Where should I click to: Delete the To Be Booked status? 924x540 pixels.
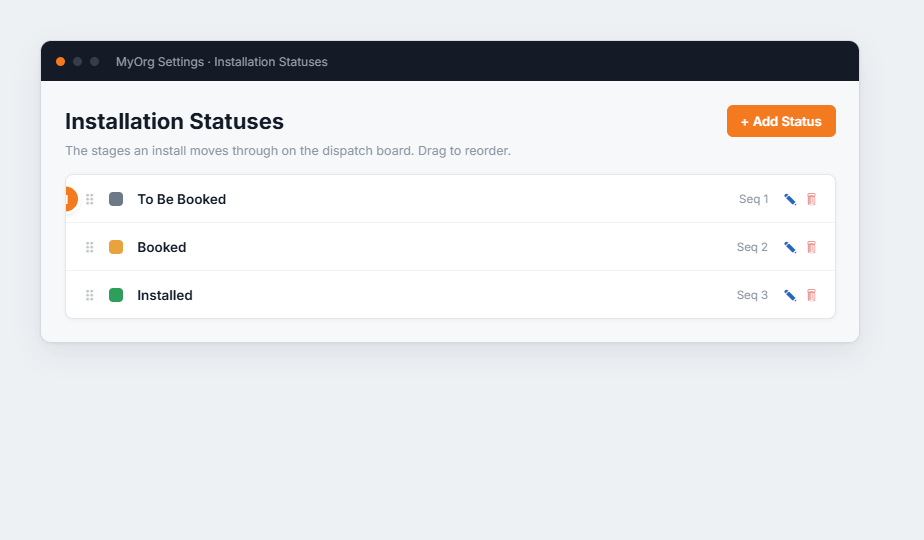(x=811, y=199)
